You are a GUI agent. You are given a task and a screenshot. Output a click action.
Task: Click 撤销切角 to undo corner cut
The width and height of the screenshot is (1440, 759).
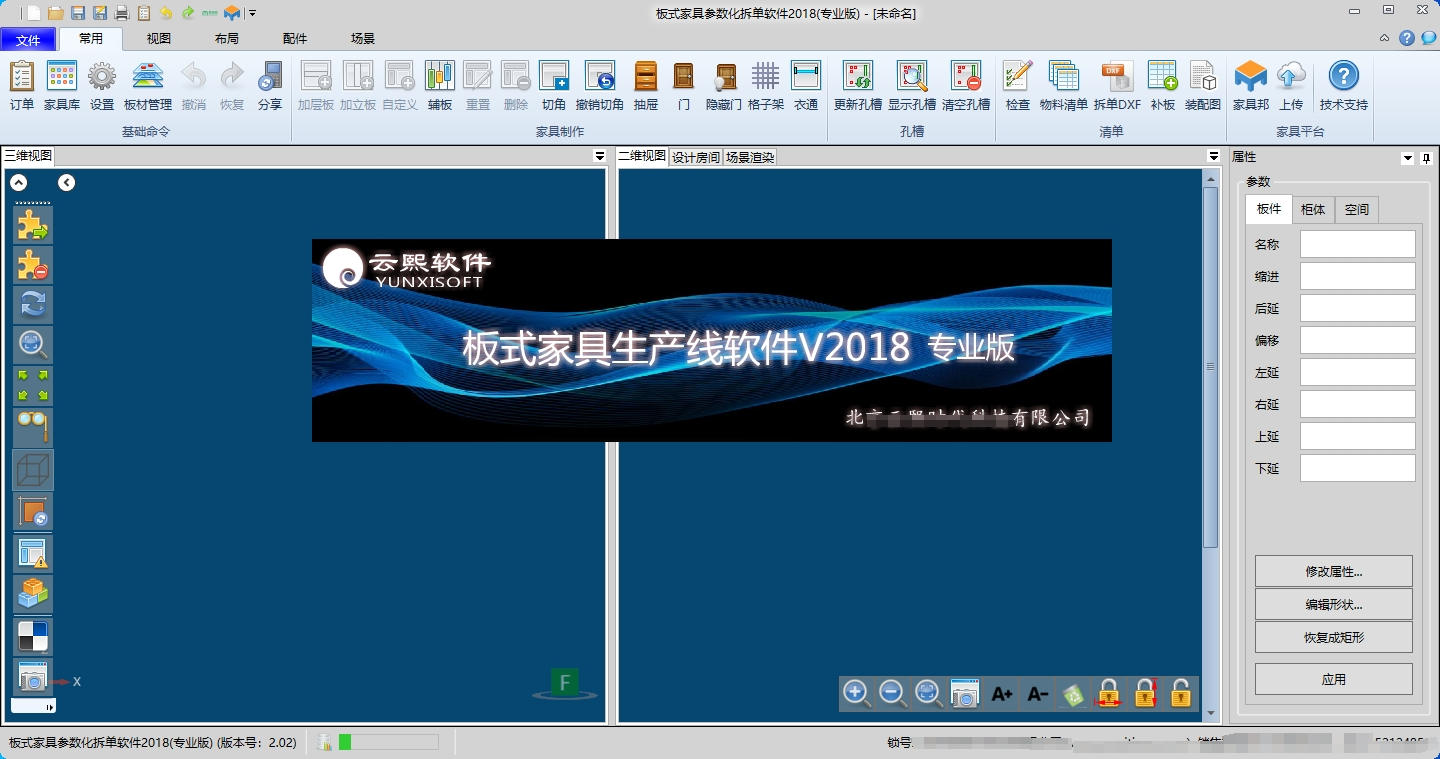pos(600,85)
